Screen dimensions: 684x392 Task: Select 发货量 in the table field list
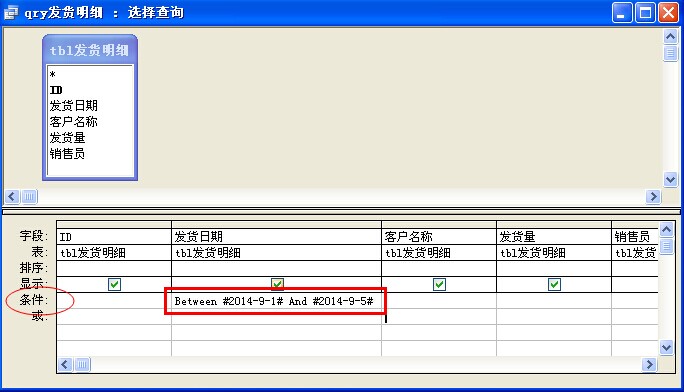point(90,138)
